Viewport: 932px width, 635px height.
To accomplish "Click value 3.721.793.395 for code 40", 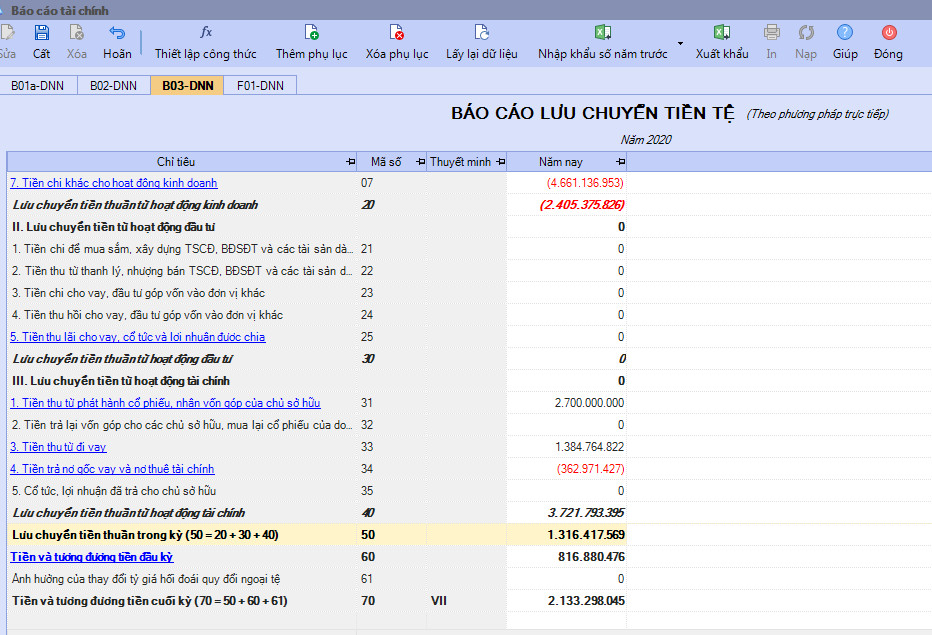I will (586, 513).
